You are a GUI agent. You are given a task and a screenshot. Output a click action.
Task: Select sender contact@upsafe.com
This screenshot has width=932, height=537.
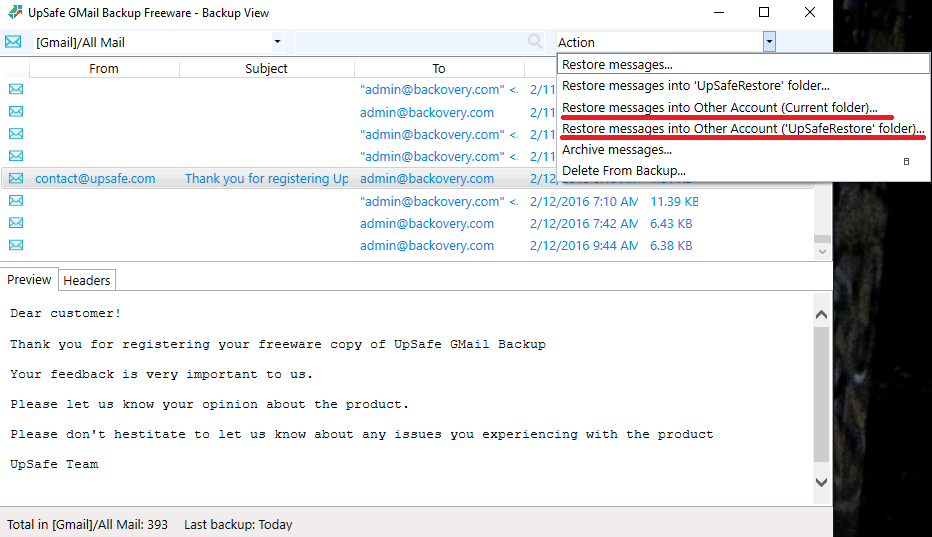coord(95,178)
